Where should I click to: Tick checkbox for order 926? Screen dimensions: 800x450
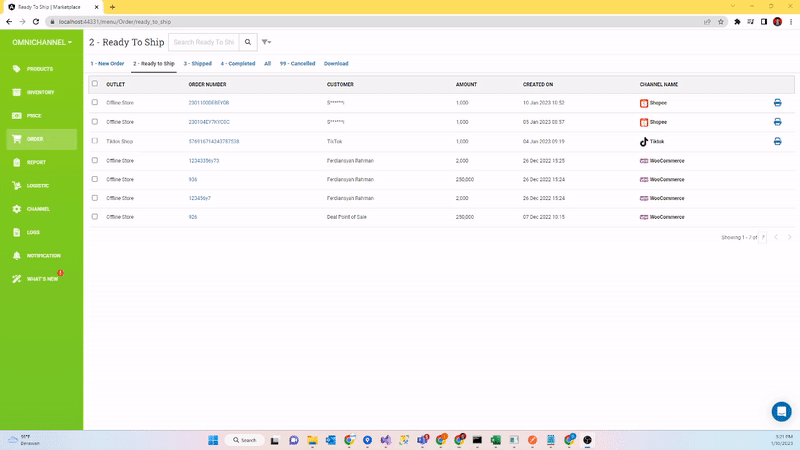click(x=94, y=216)
